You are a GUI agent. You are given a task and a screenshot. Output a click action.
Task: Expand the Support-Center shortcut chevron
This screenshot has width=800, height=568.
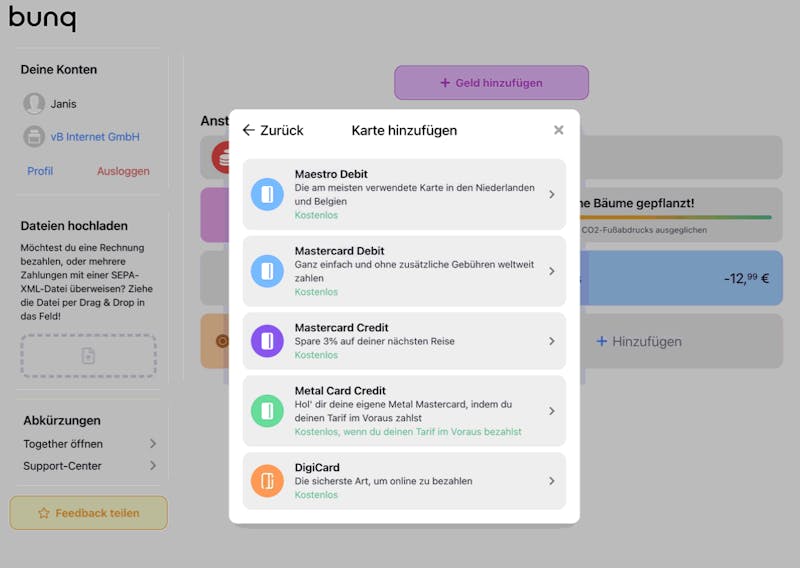[153, 465]
